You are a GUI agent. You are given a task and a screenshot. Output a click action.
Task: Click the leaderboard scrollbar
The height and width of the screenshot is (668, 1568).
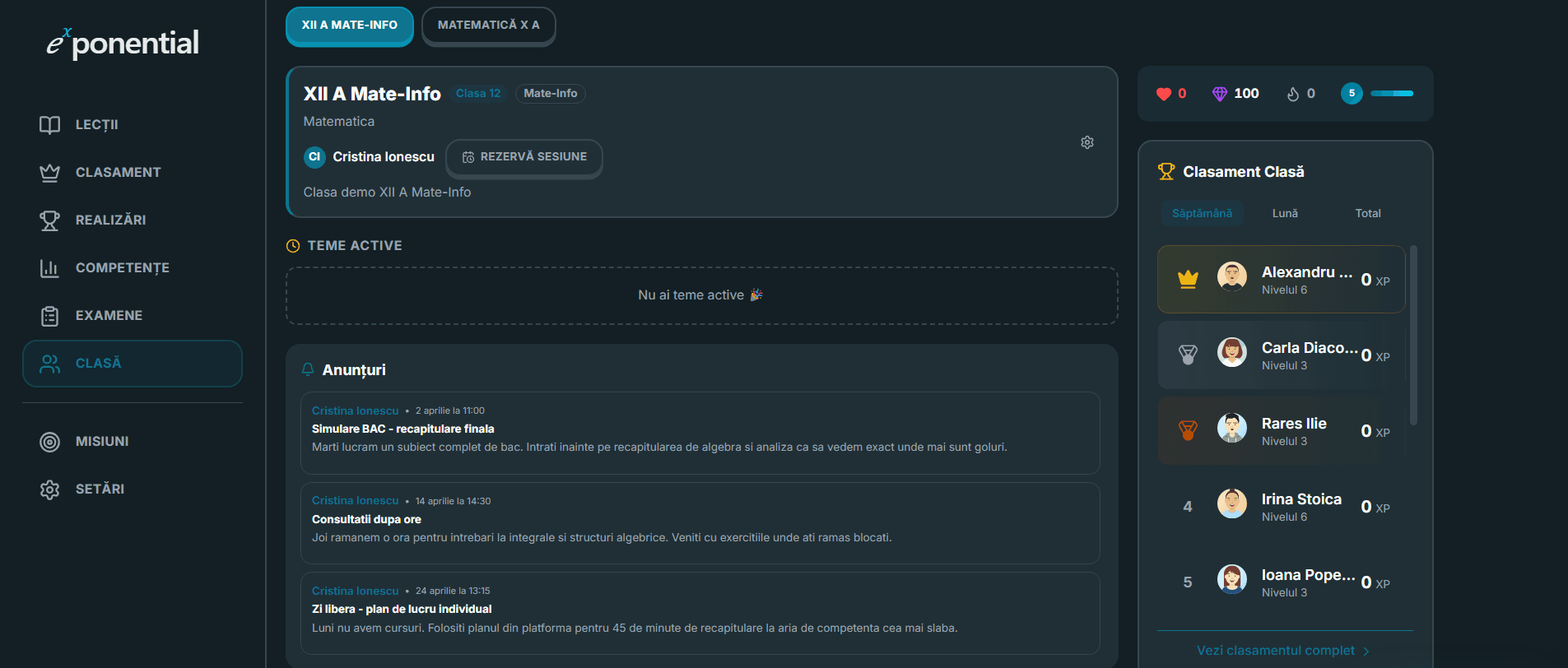point(1413,335)
